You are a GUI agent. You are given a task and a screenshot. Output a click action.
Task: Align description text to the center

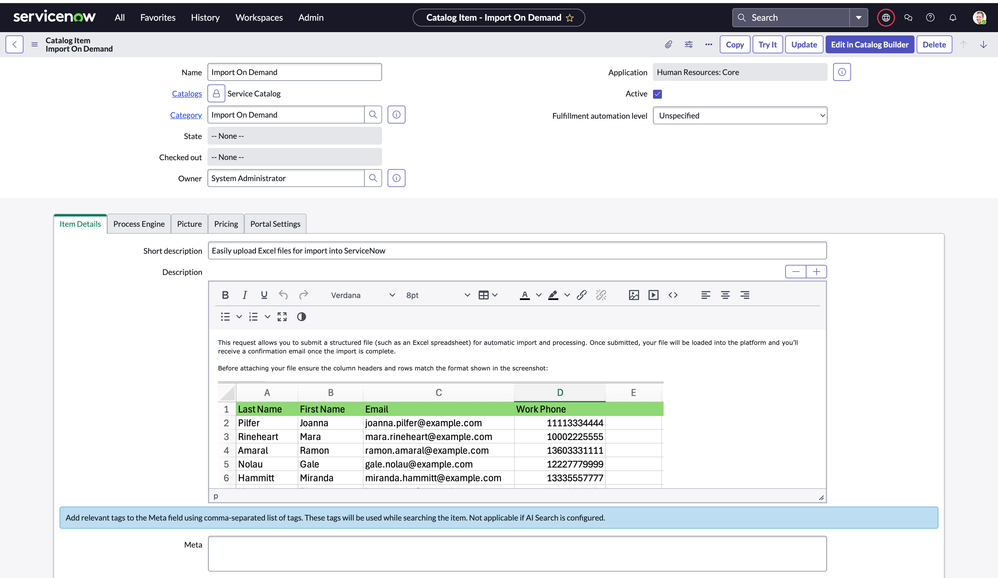click(x=727, y=294)
